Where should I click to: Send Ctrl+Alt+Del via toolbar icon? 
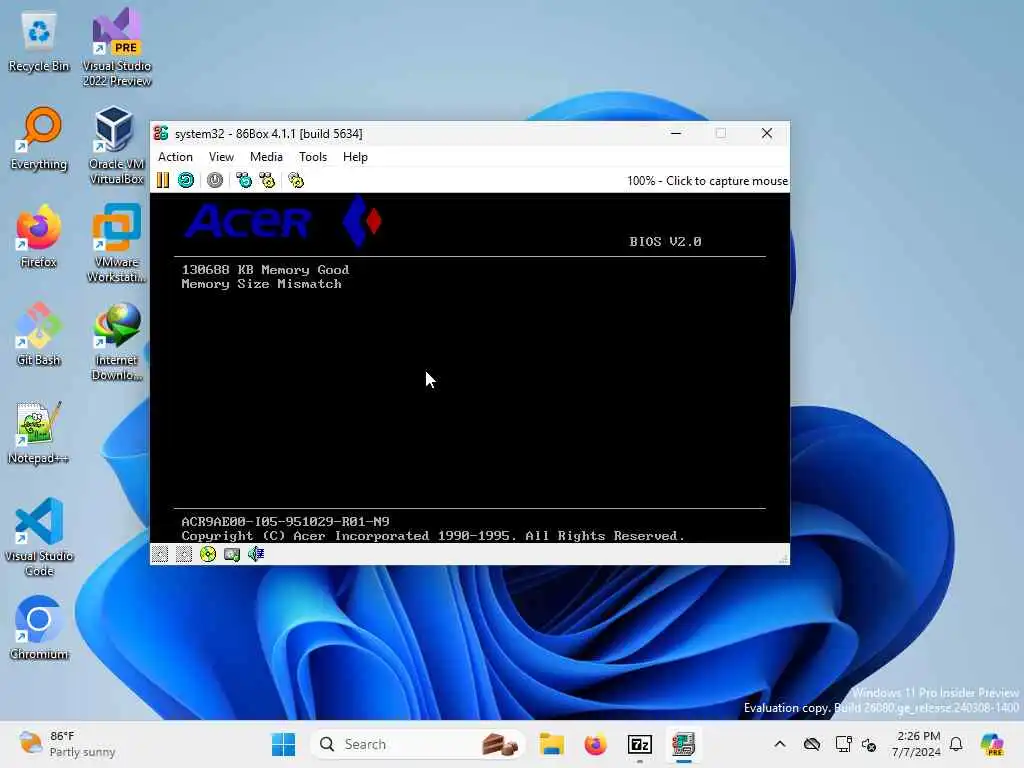point(244,180)
